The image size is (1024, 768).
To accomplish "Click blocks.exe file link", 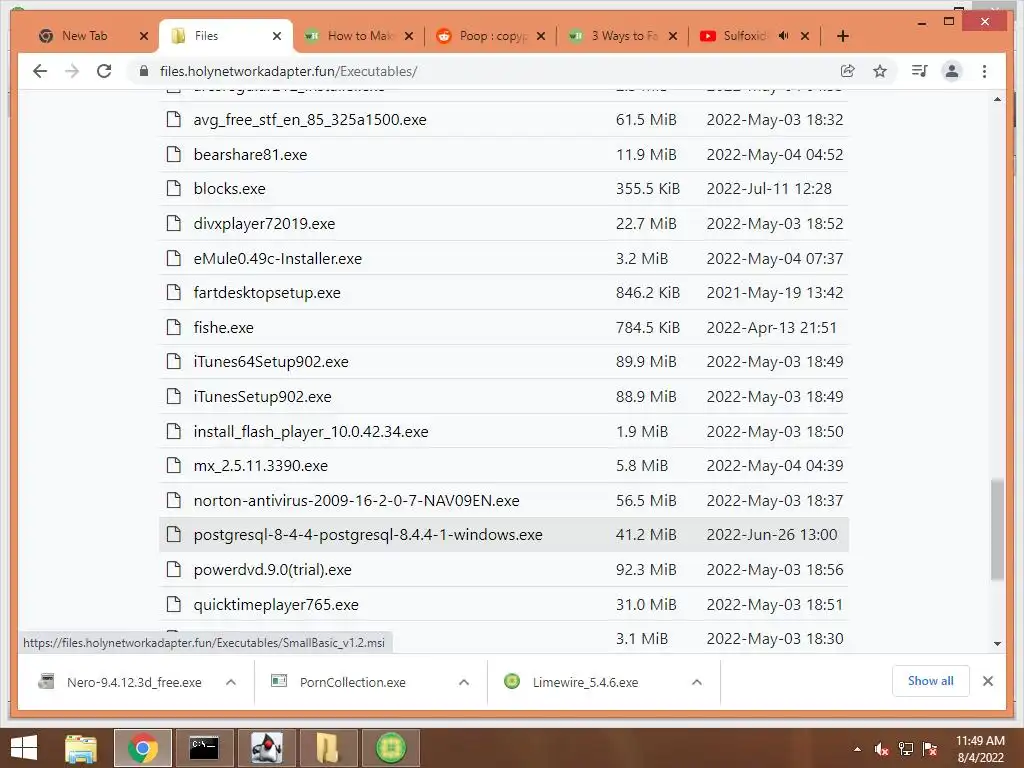I will click(229, 189).
